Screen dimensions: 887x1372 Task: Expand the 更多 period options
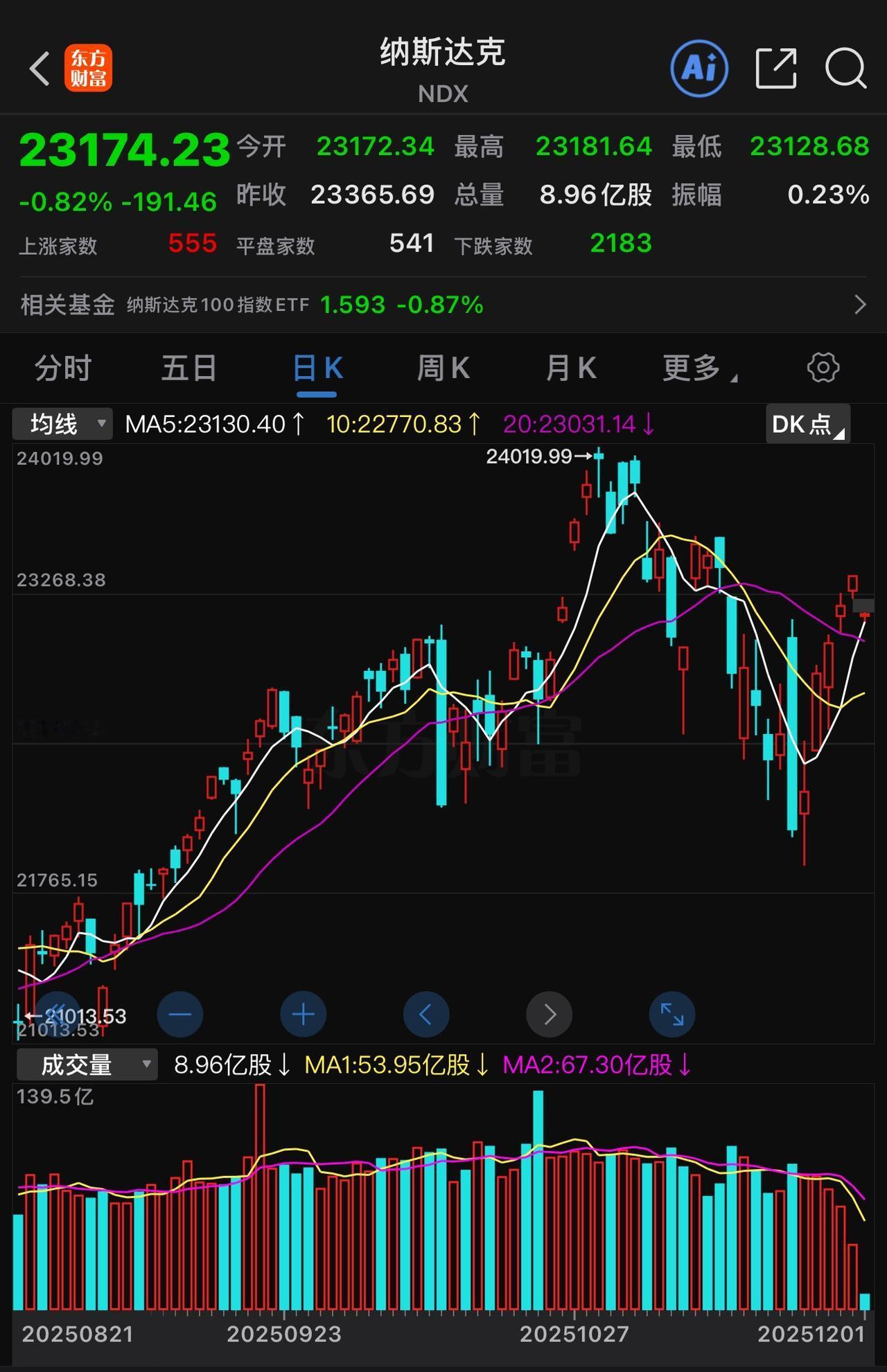[700, 368]
